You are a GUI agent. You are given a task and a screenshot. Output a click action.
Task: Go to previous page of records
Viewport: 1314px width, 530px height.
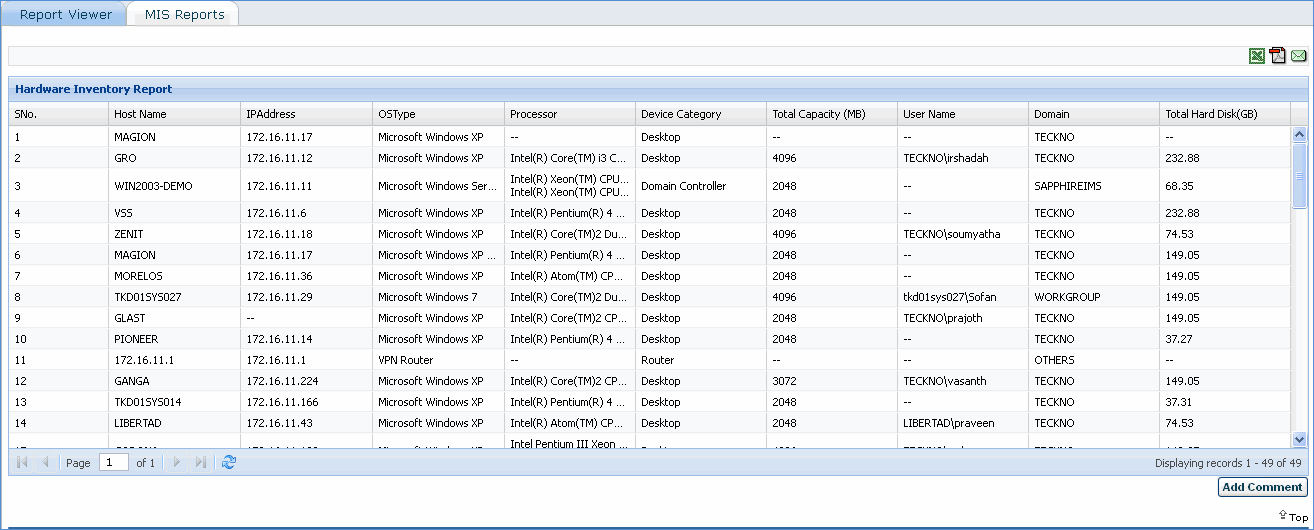(x=45, y=463)
